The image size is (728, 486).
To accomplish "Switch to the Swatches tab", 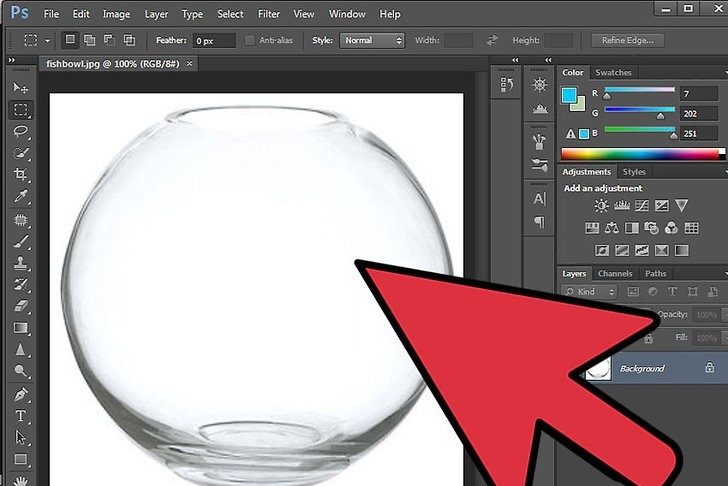I will [x=612, y=73].
